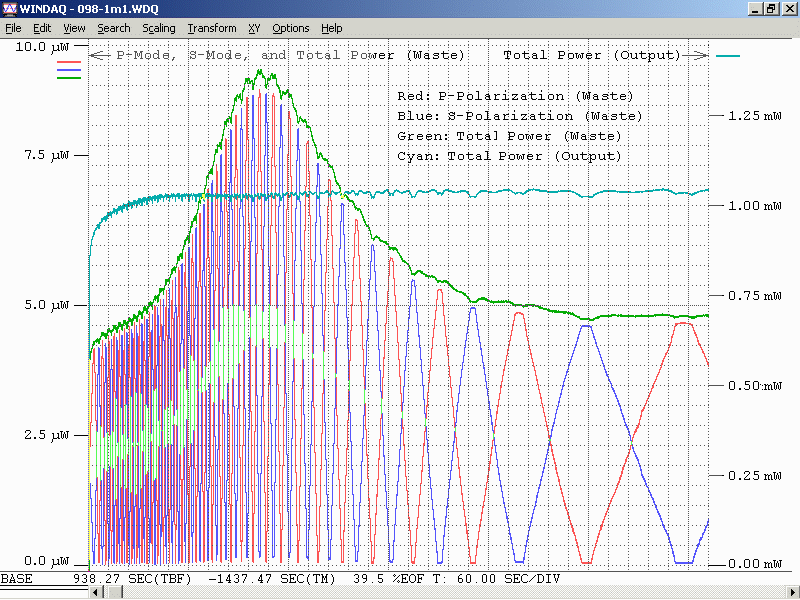Click the red P-Mode legend line
The width and height of the screenshot is (800, 600).
(69, 62)
